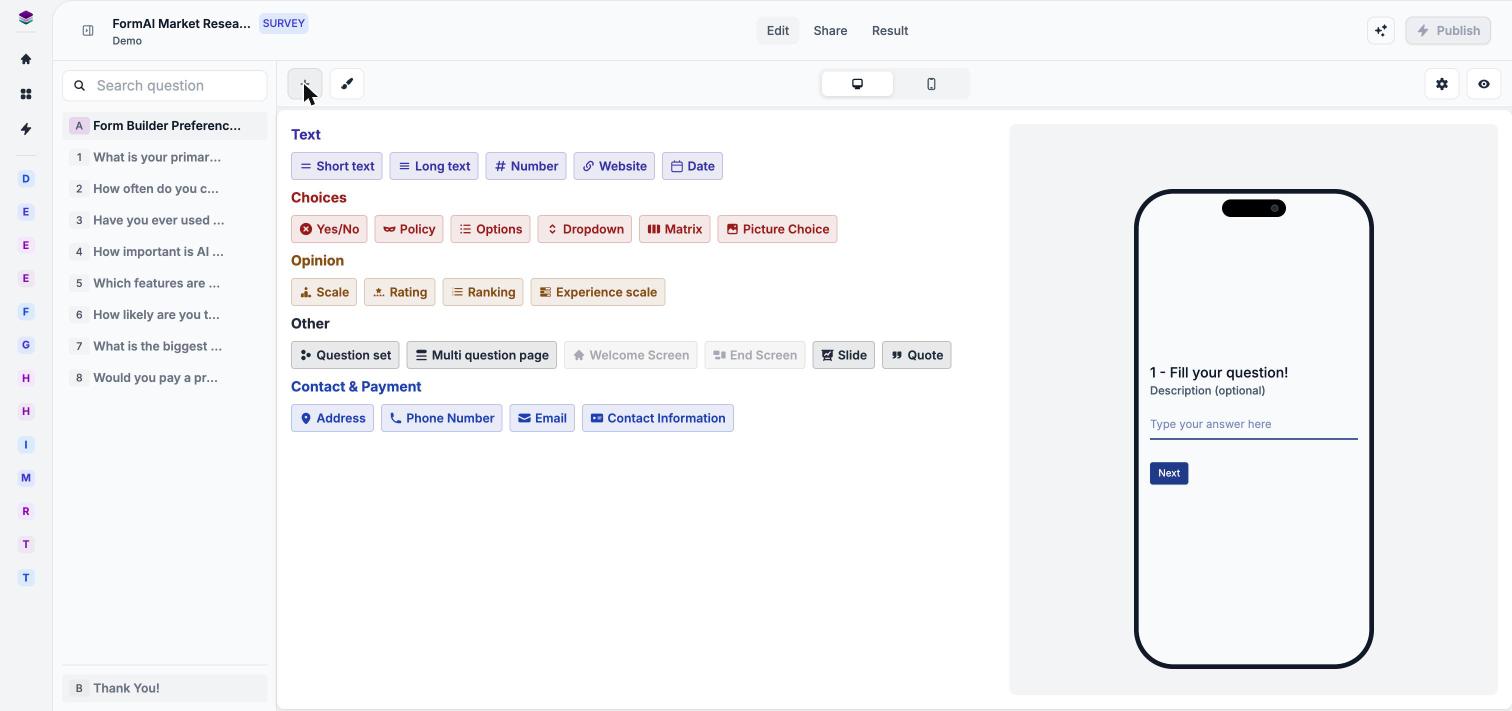Focus the Search question field
Viewport: 1512px width, 711px height.
click(x=165, y=86)
